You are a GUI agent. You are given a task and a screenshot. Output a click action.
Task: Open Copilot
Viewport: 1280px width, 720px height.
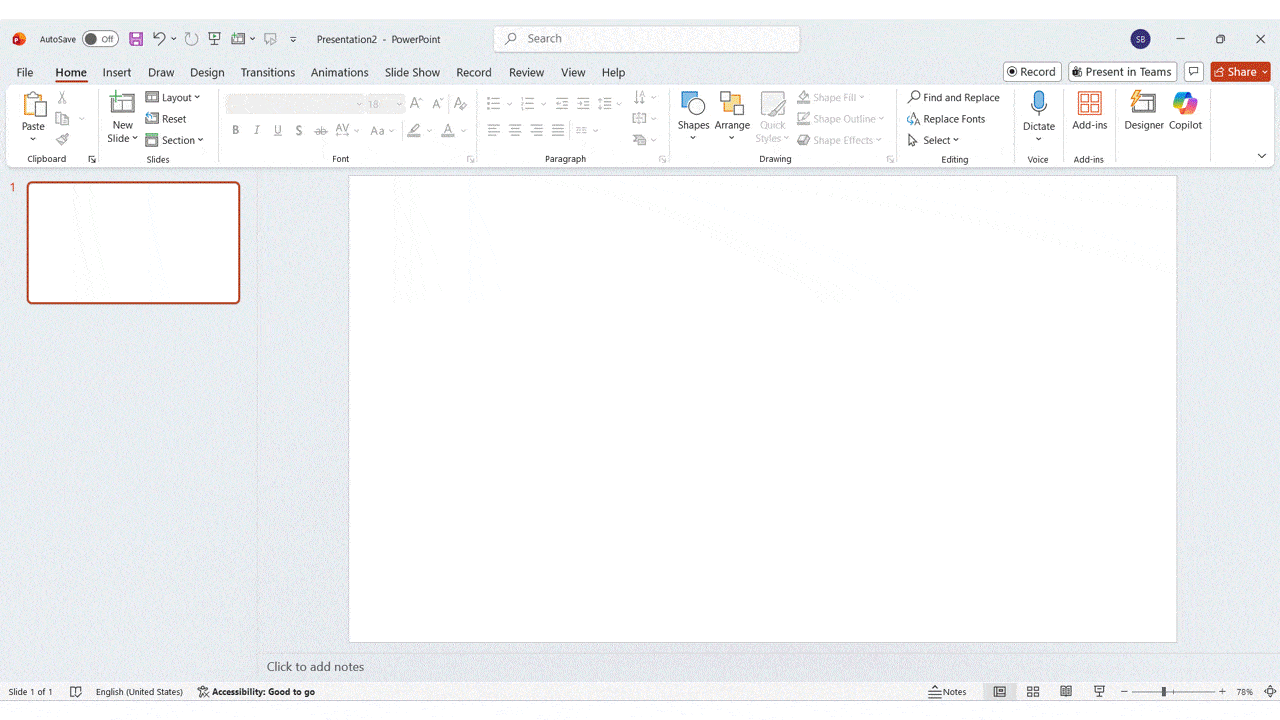tap(1185, 112)
